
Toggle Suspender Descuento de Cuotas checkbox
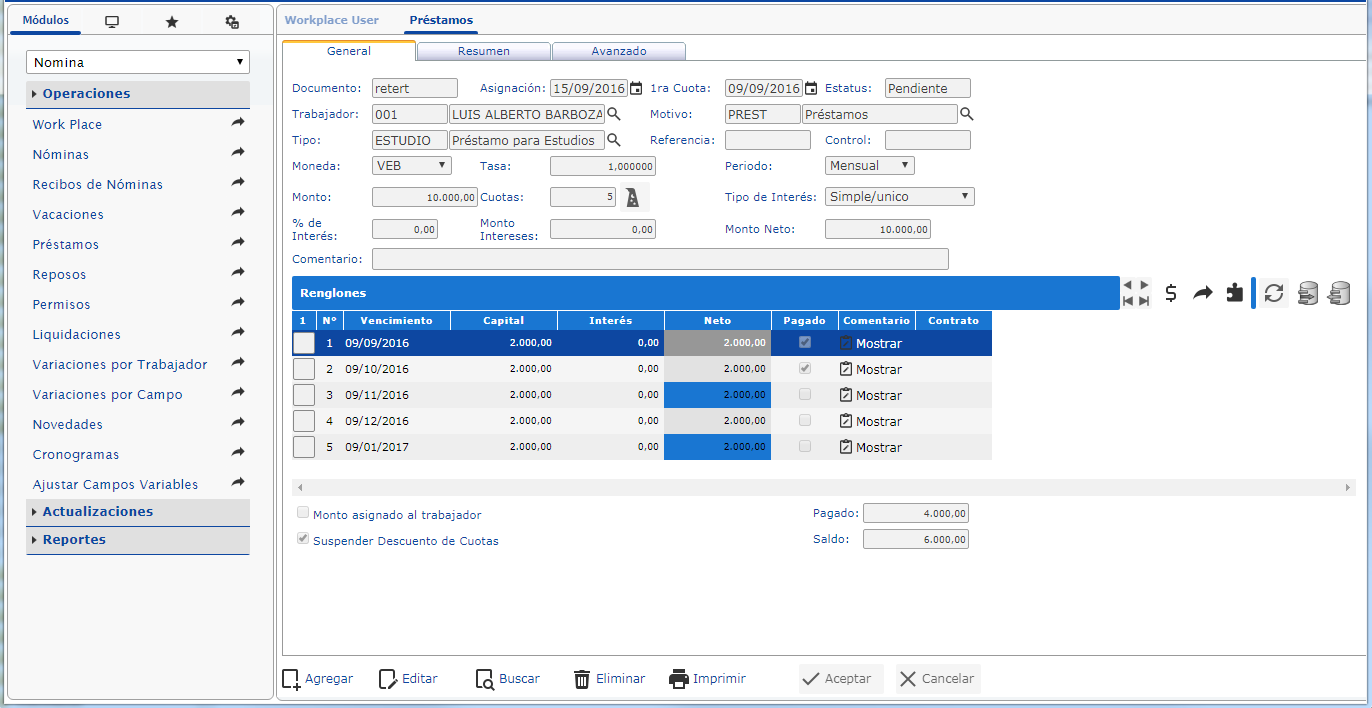pyautogui.click(x=303, y=540)
